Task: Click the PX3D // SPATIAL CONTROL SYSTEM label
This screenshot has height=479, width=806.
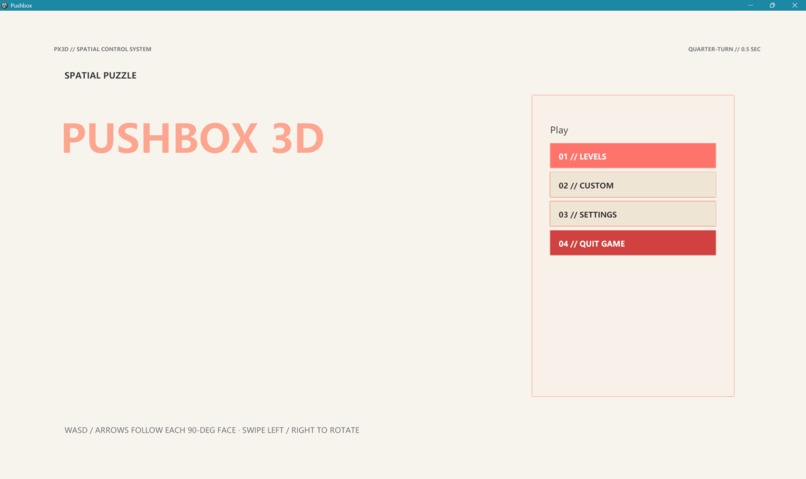Action: click(102, 49)
